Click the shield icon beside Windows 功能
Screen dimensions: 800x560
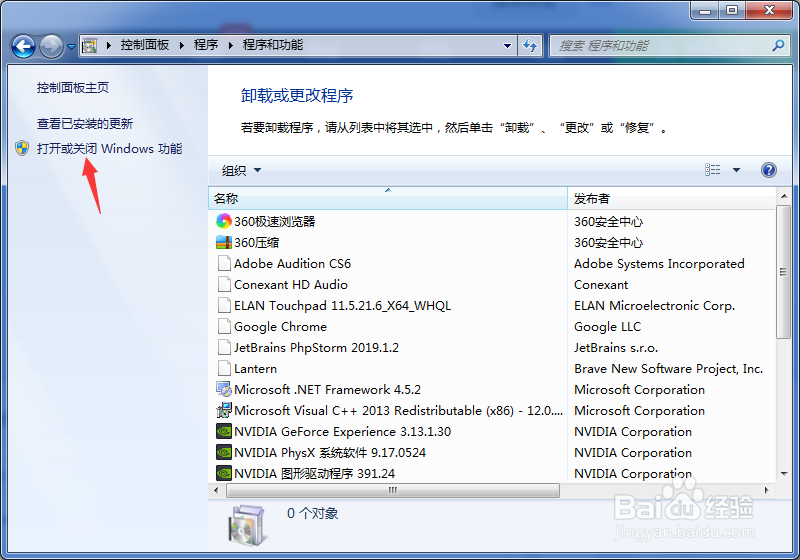pyautogui.click(x=22, y=148)
